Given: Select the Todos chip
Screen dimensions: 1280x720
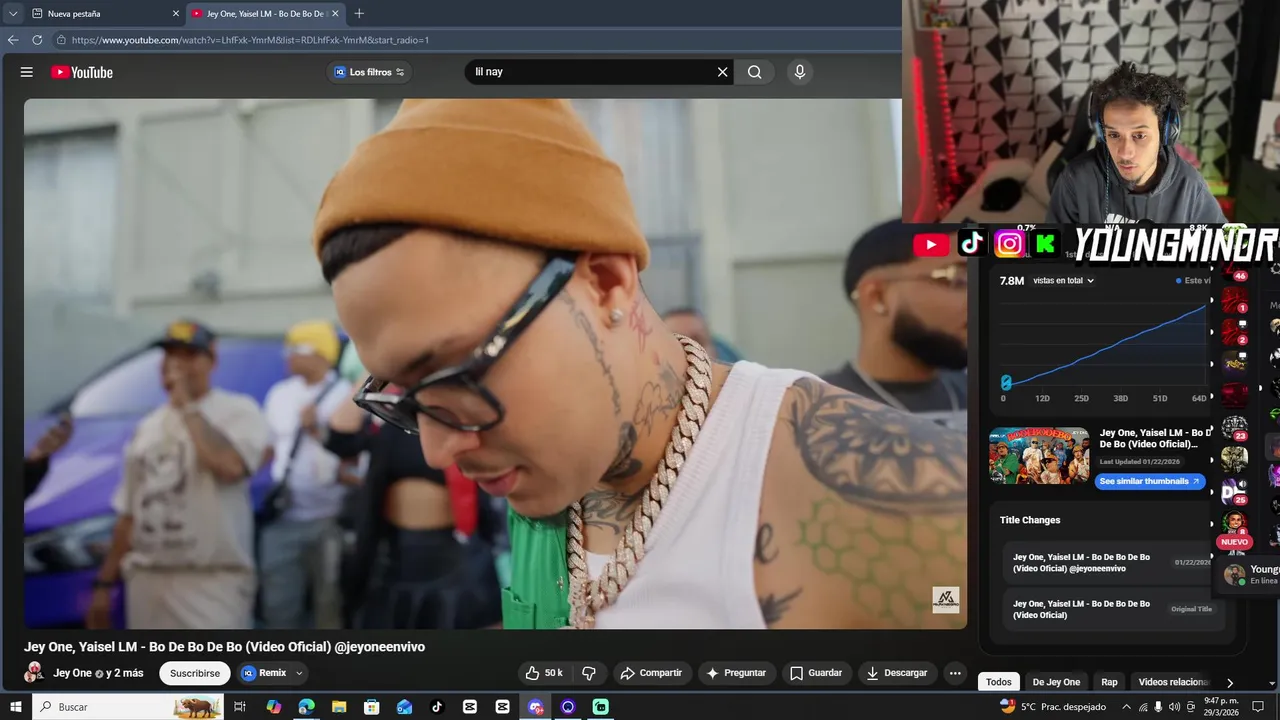Looking at the screenshot, I should pyautogui.click(x=998, y=682).
